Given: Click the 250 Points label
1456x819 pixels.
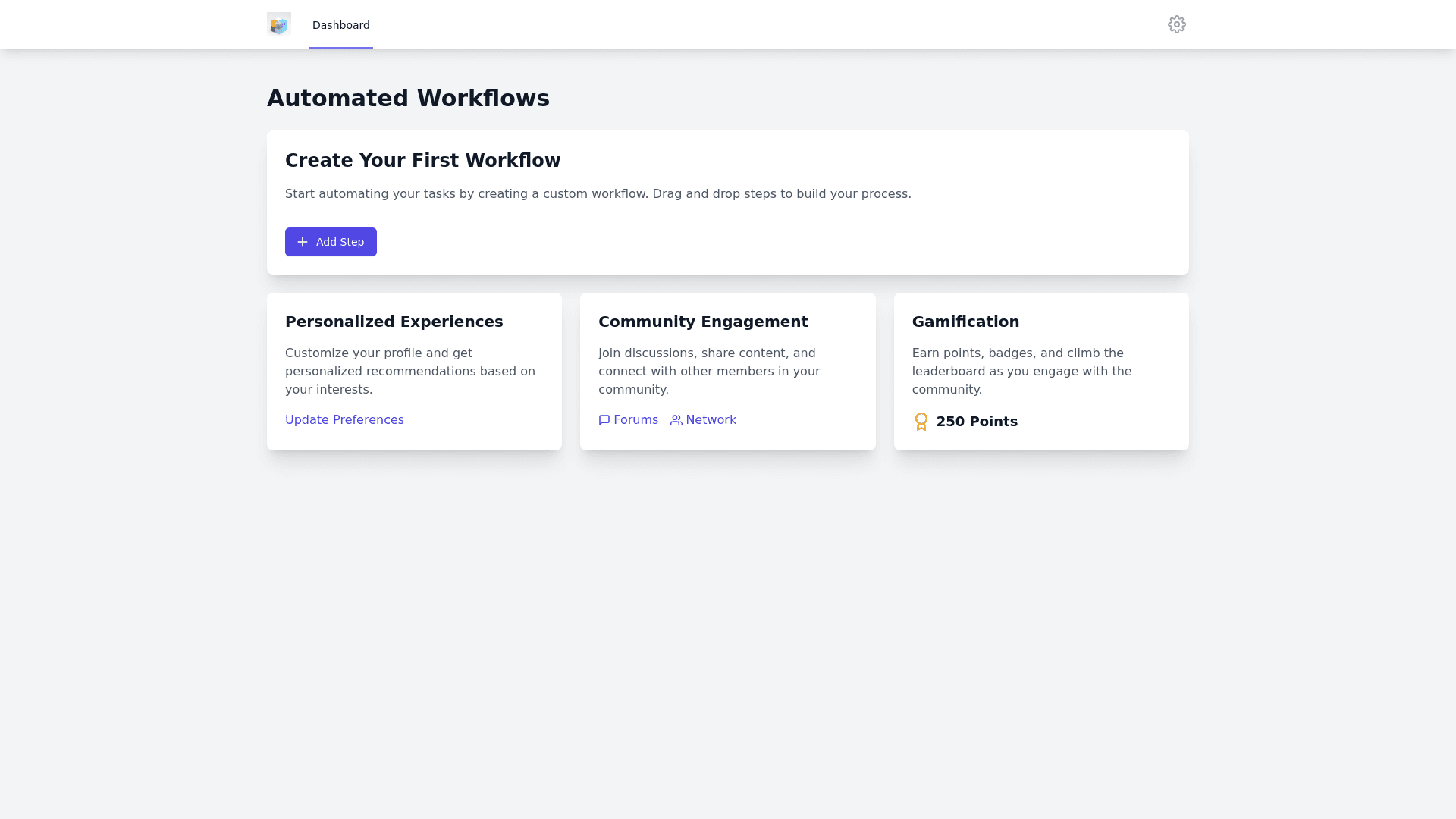Looking at the screenshot, I should point(977,422).
